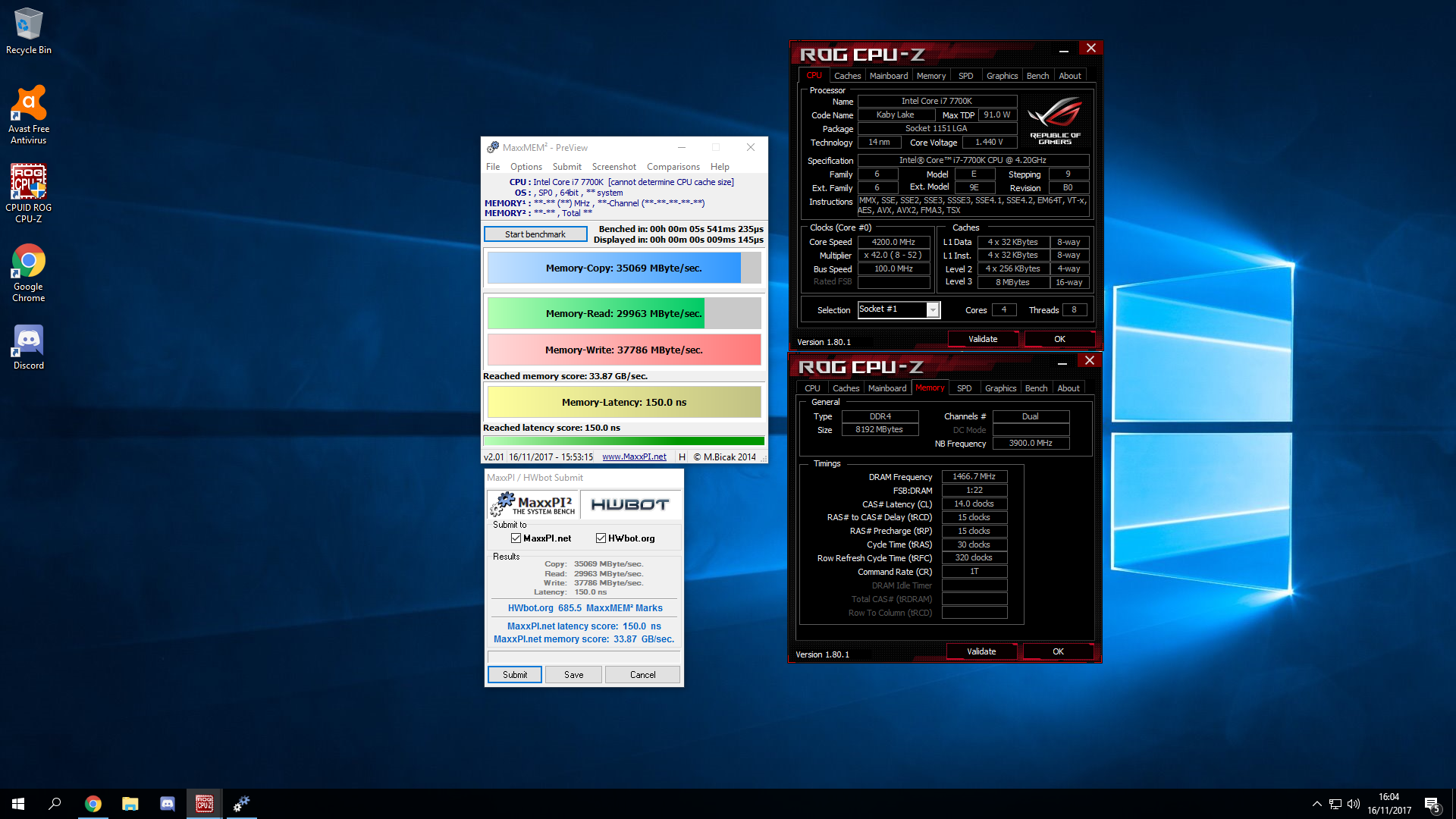Switch to About tab in upper CPU-Z
1456x819 pixels.
coord(1070,76)
